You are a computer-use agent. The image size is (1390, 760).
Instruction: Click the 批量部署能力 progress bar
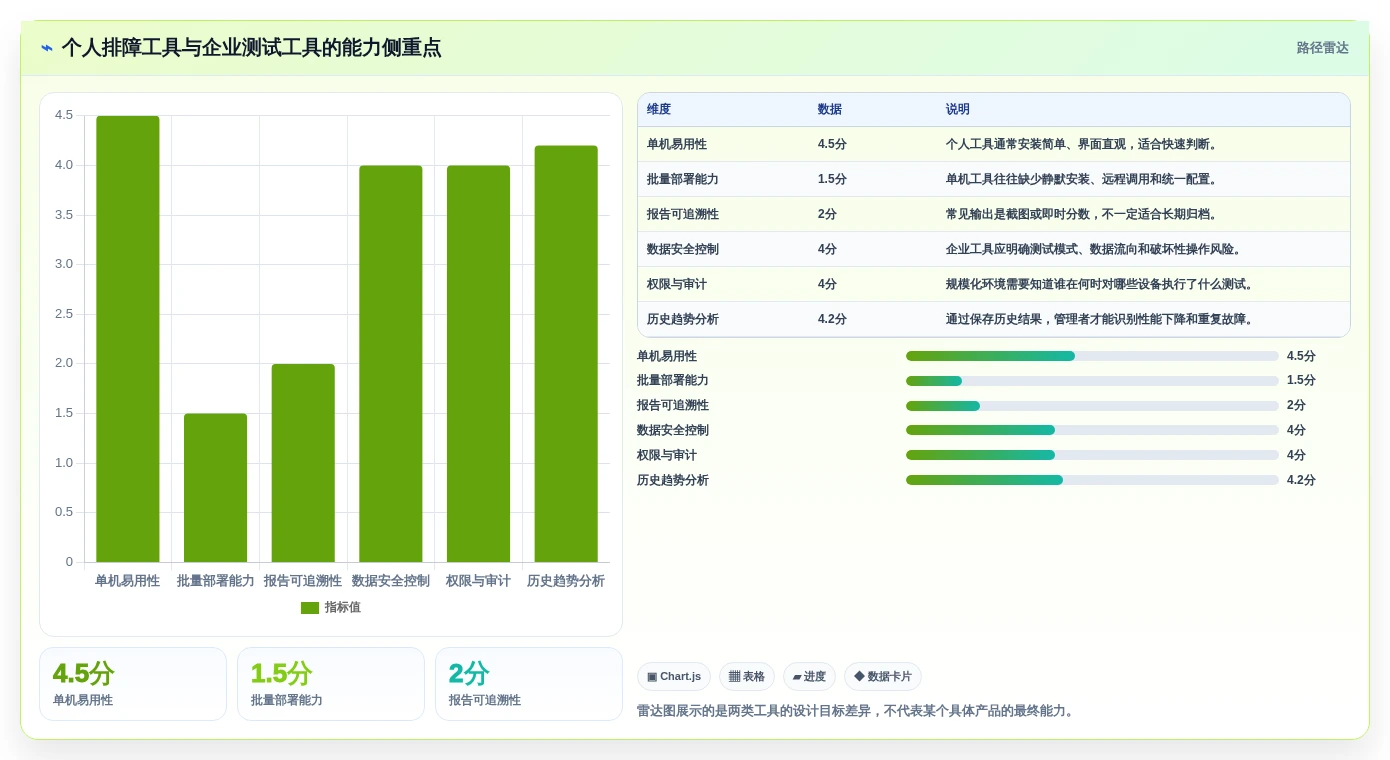1092,381
